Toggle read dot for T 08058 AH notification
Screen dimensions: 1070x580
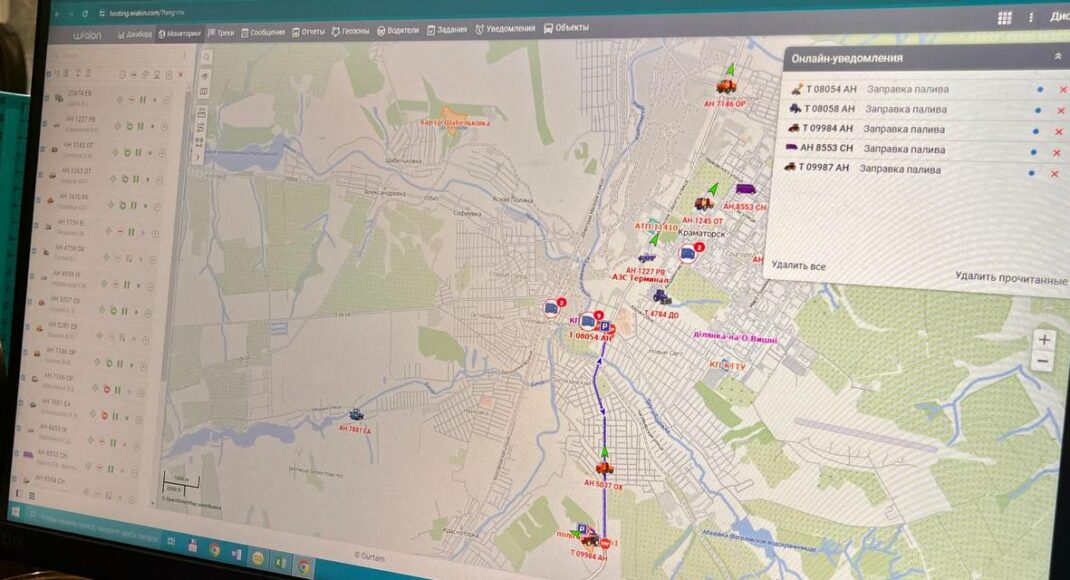pyautogui.click(x=1037, y=110)
